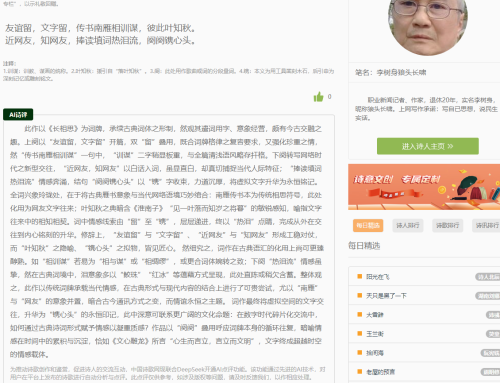
Task: Switch to the 诗歌排行 tab
Action: pyautogui.click(x=447, y=225)
